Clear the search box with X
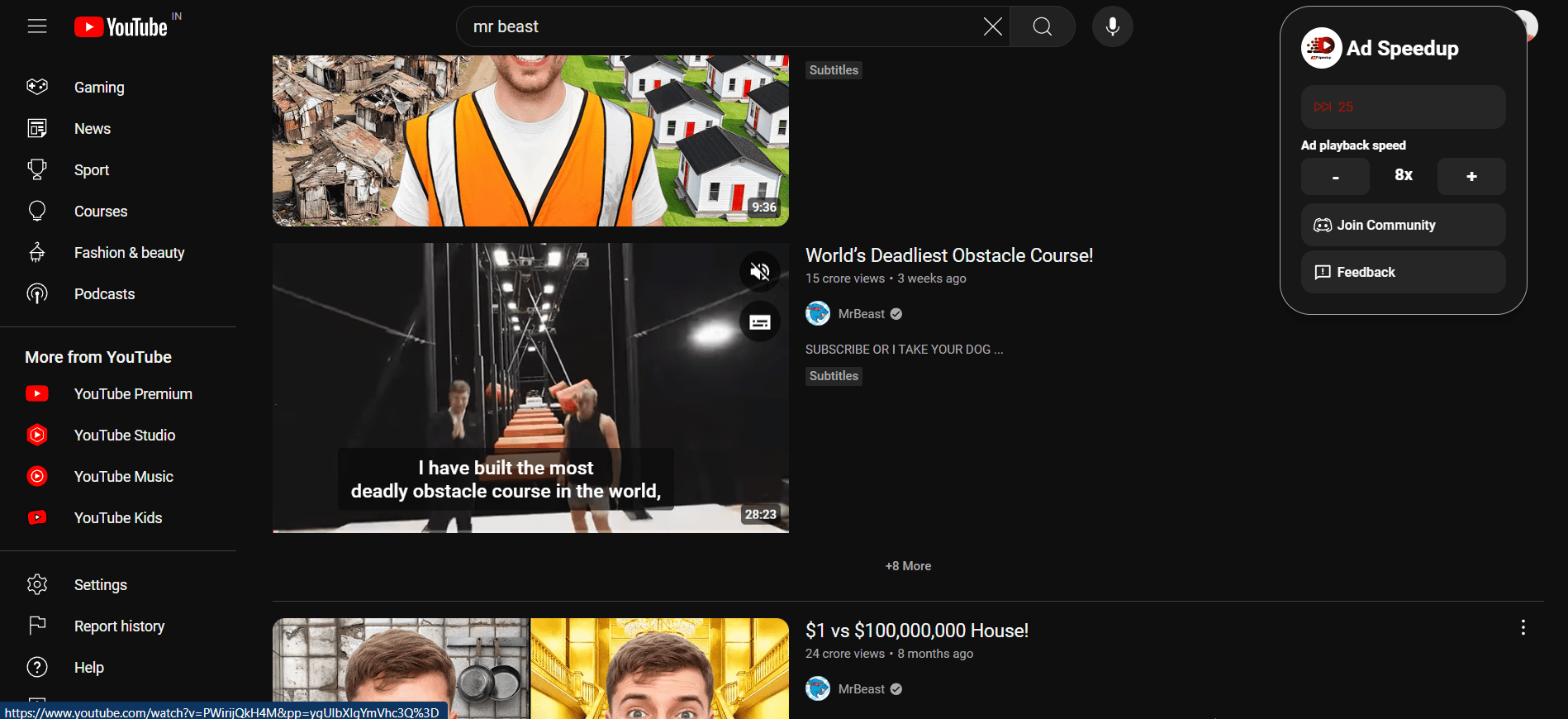 (x=992, y=26)
